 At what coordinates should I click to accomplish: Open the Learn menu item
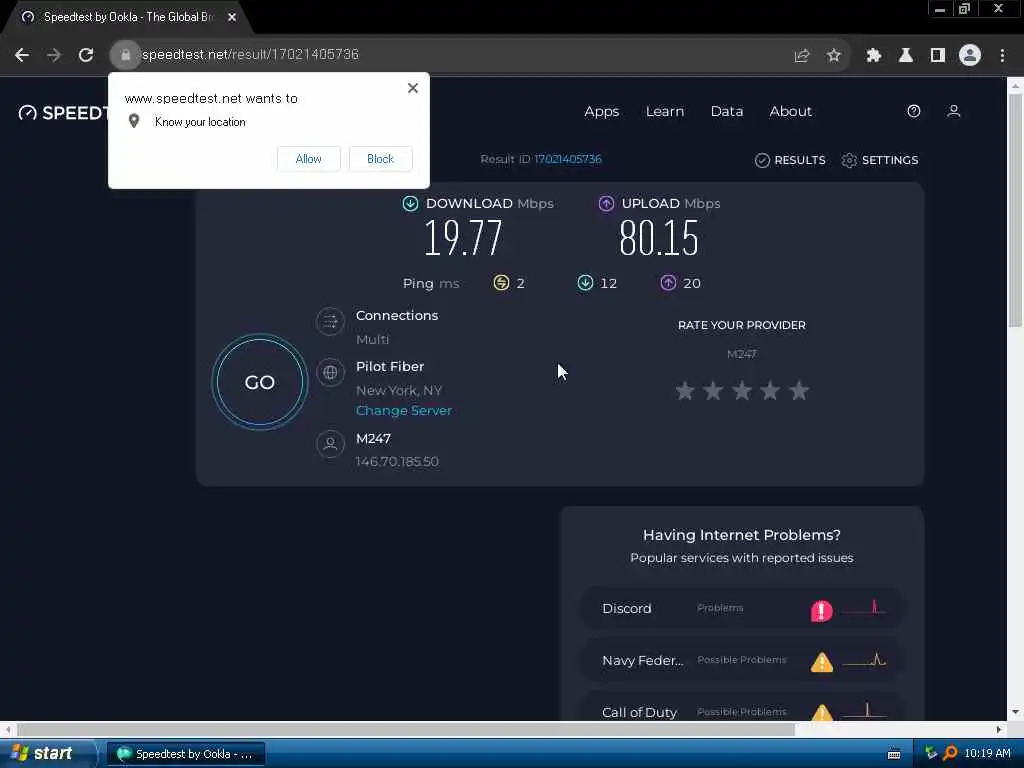pos(665,112)
